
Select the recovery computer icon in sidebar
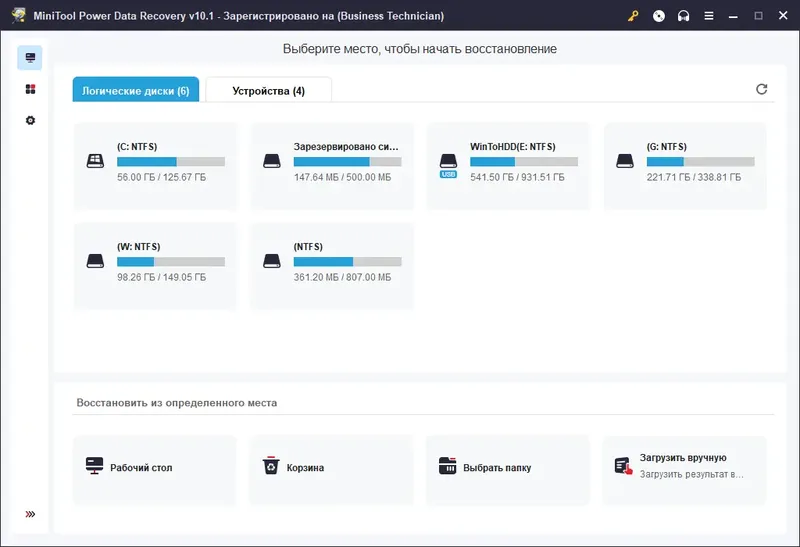(x=30, y=58)
